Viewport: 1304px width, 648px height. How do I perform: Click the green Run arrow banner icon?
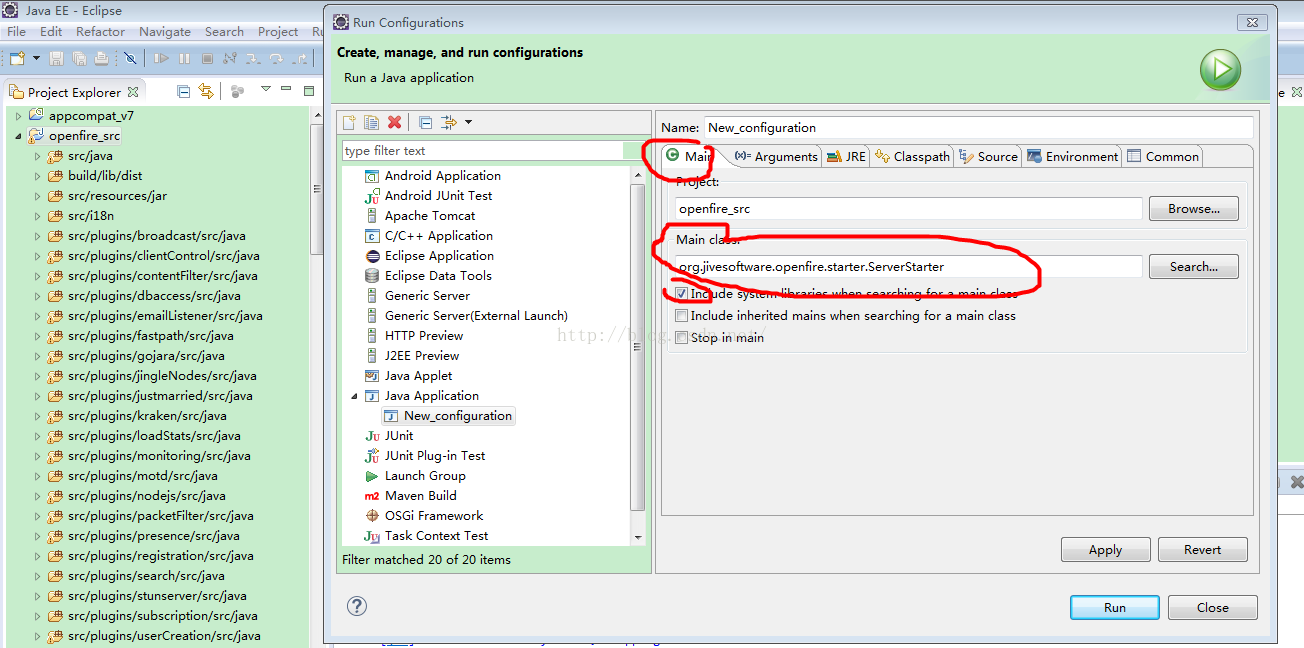tap(1221, 70)
